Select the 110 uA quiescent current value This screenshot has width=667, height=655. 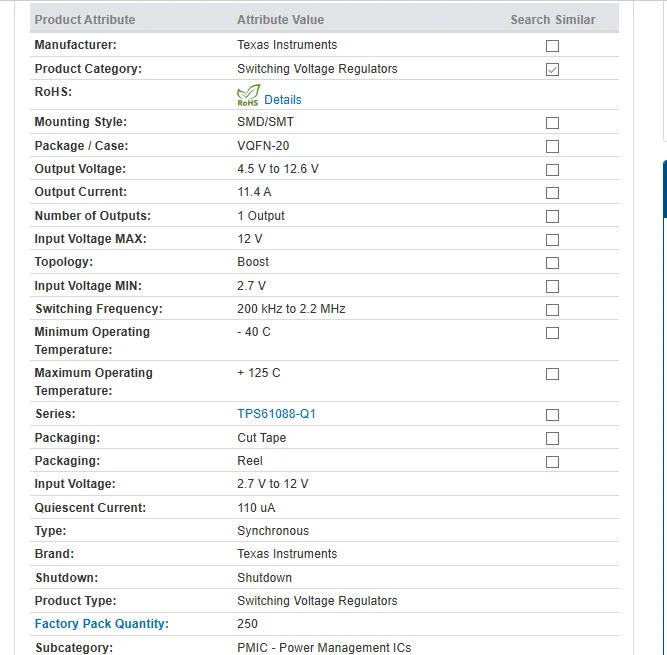tap(256, 508)
